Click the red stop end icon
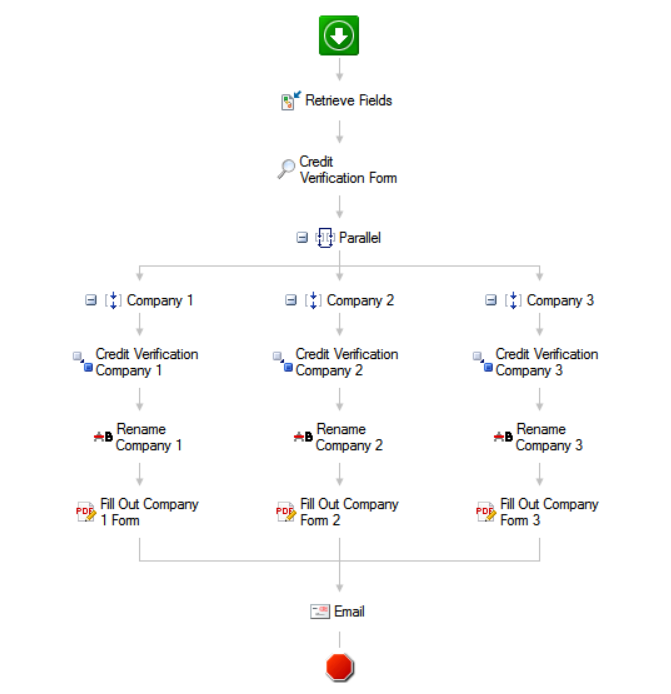 [339, 667]
